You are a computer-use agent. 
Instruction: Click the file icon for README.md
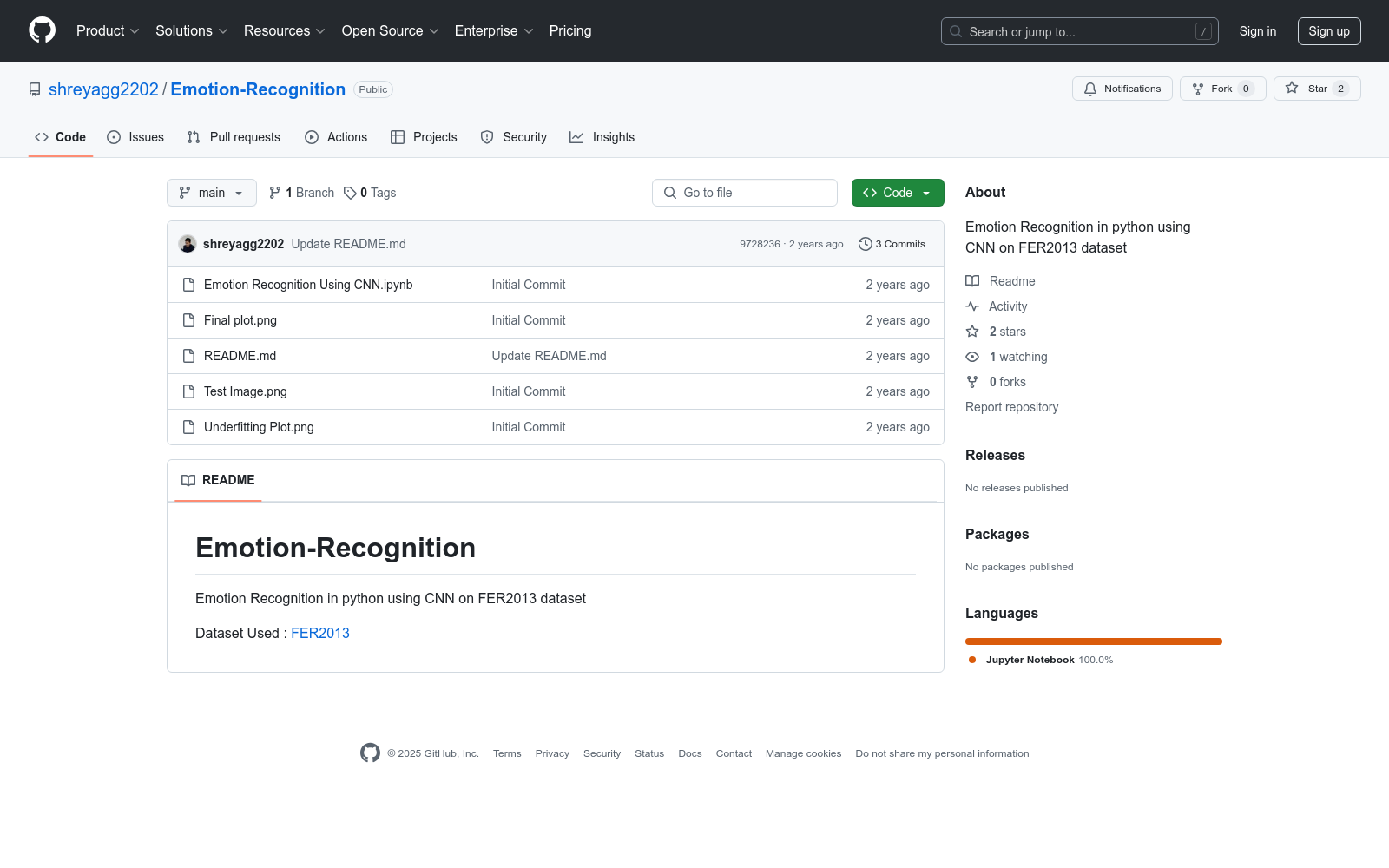click(x=188, y=356)
